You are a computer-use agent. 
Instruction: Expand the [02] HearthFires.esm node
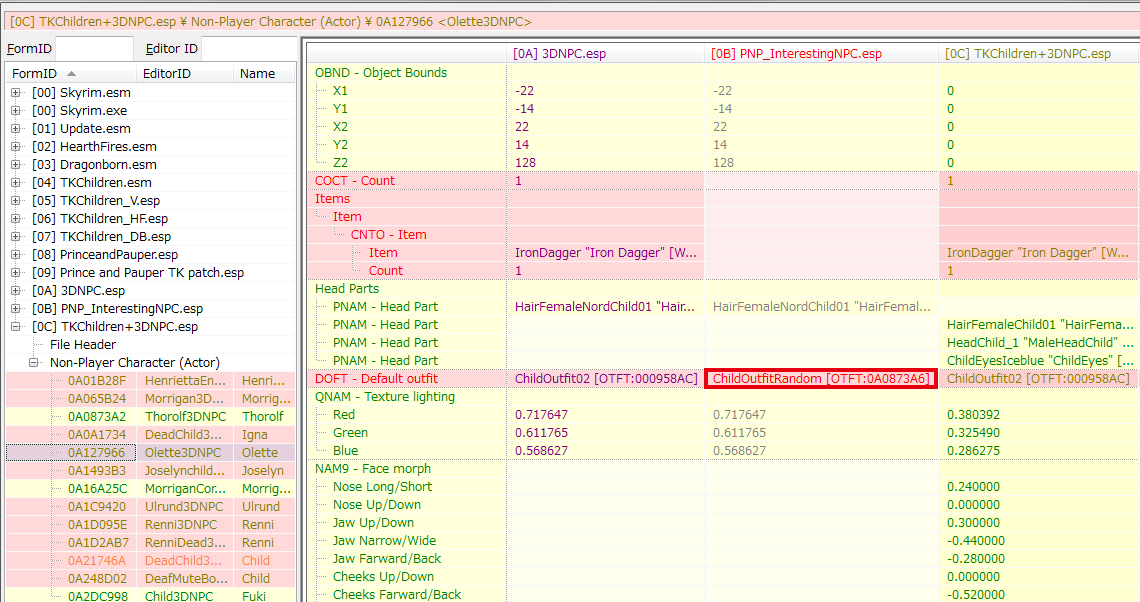point(15,146)
